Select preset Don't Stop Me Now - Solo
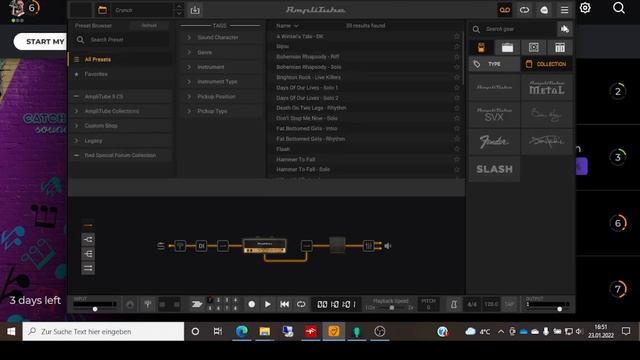The height and width of the screenshot is (360, 640). pos(307,118)
